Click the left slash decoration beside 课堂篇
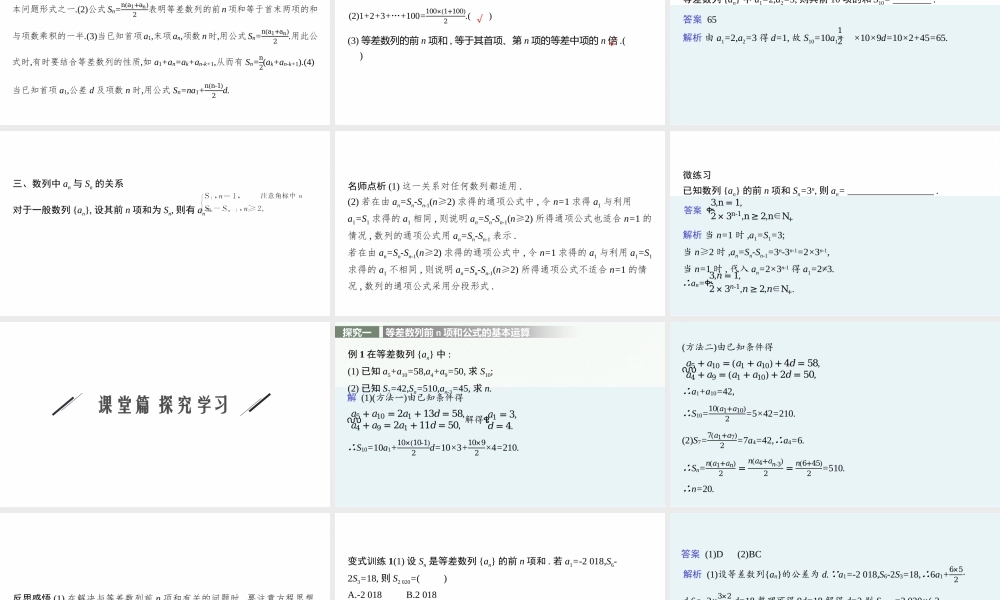 [x=67, y=404]
